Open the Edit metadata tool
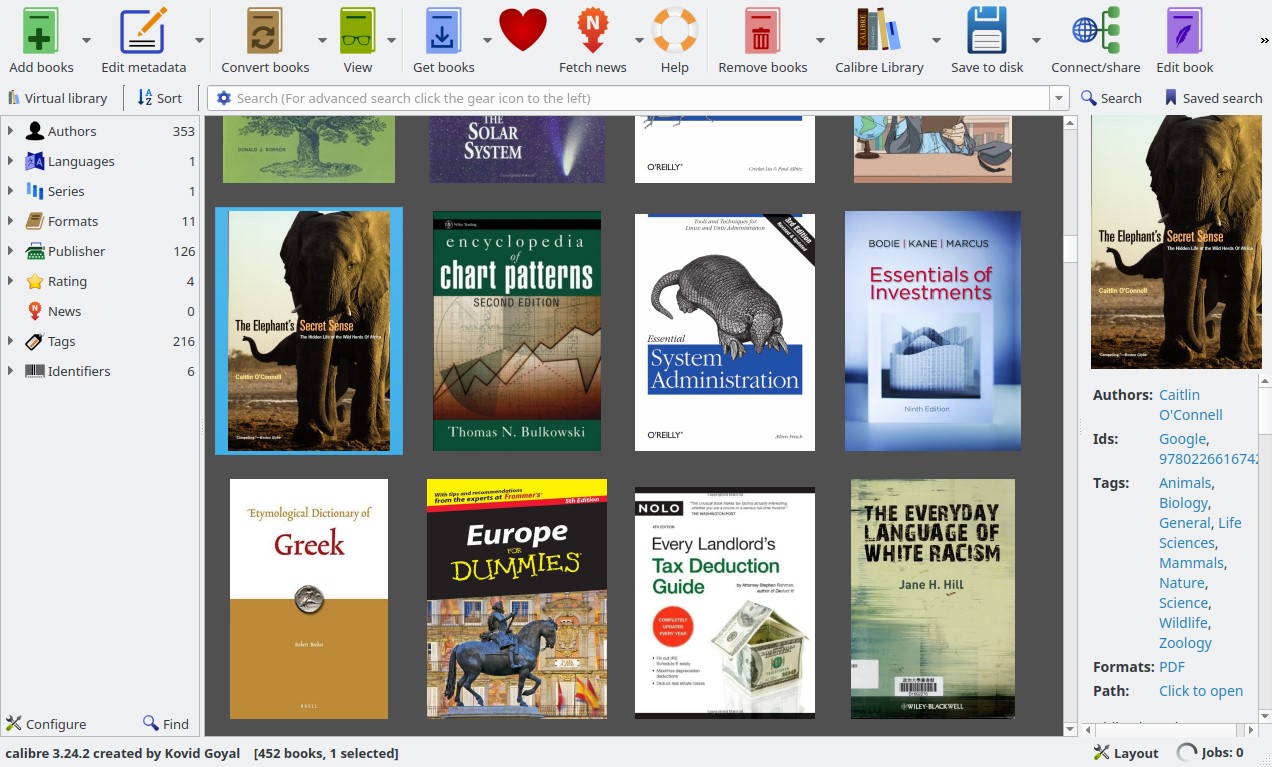This screenshot has height=767, width=1272. (143, 31)
